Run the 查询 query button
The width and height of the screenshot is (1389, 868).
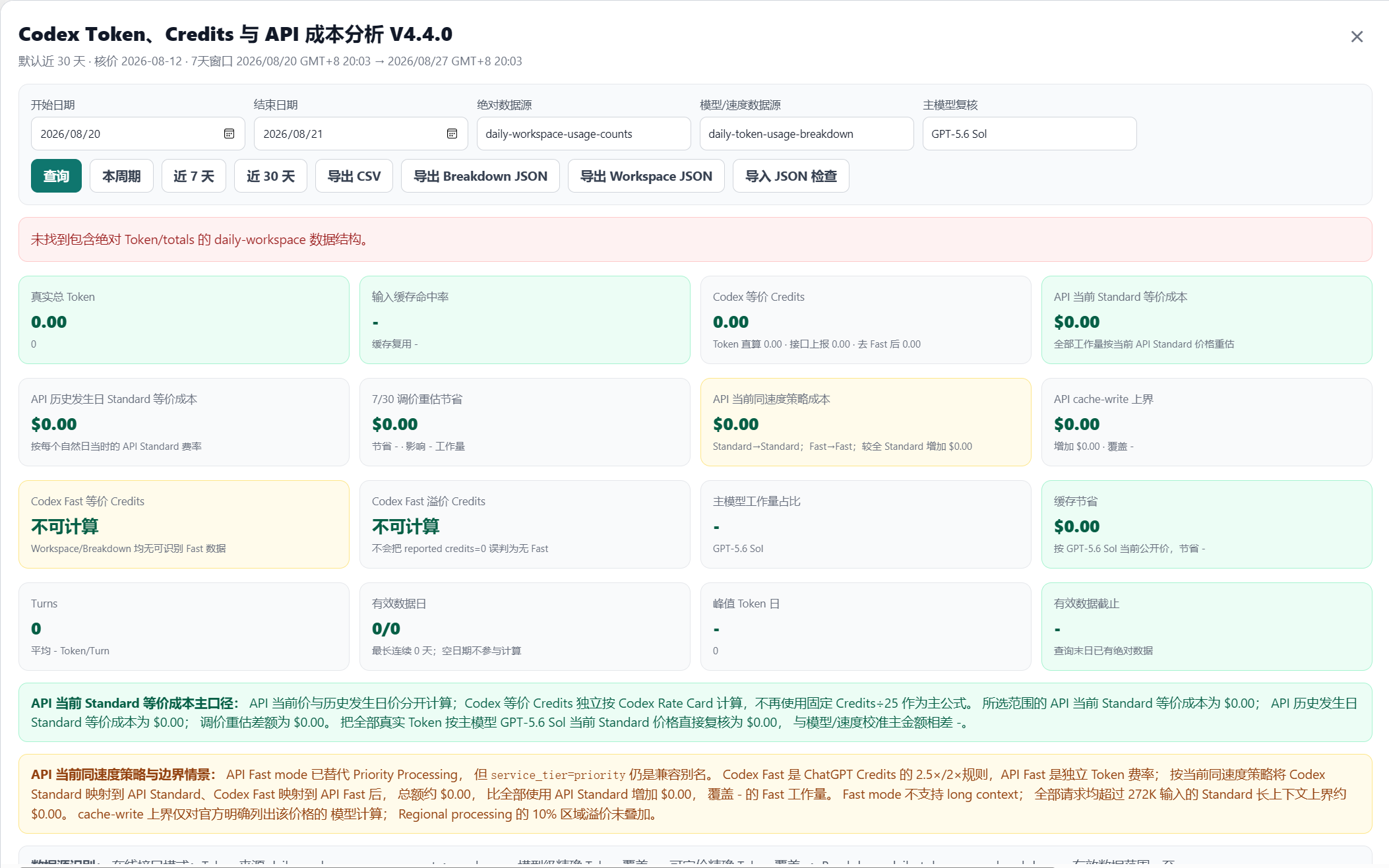(56, 175)
